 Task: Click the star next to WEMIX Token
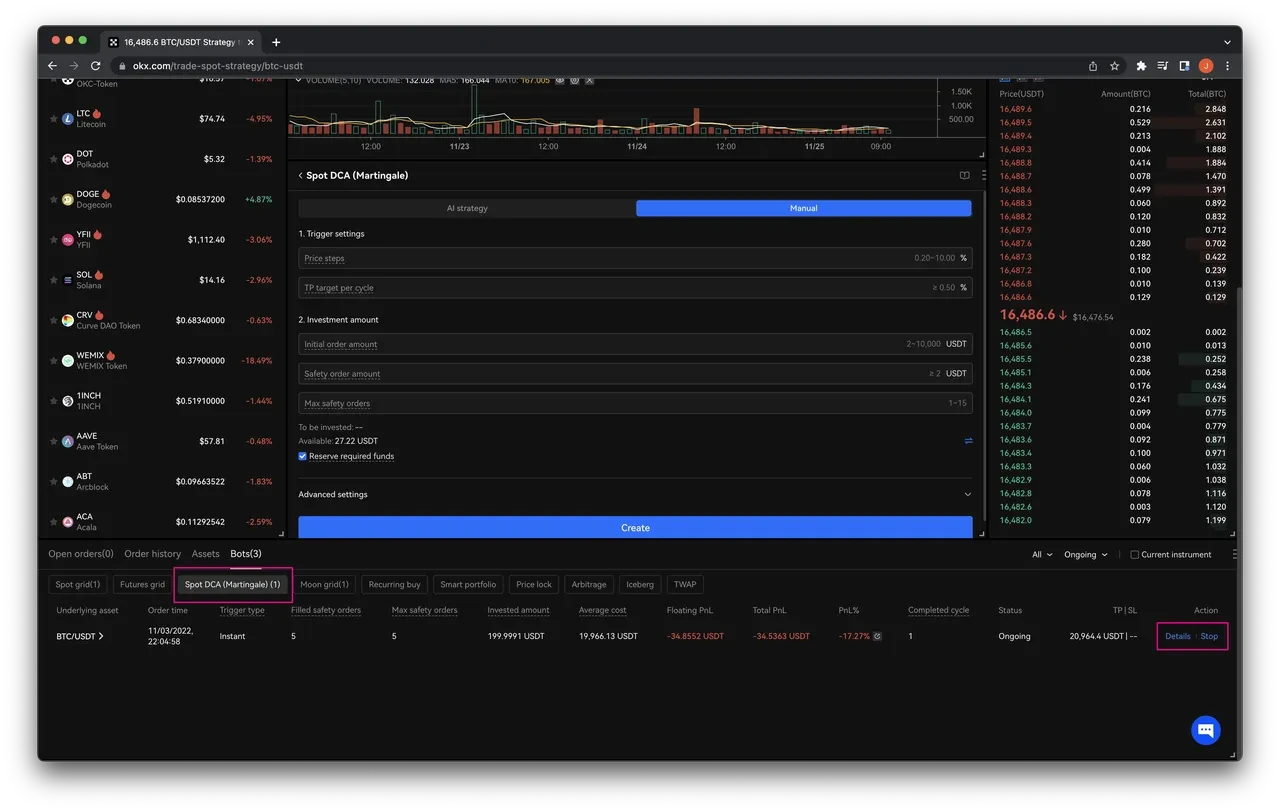pyautogui.click(x=54, y=361)
